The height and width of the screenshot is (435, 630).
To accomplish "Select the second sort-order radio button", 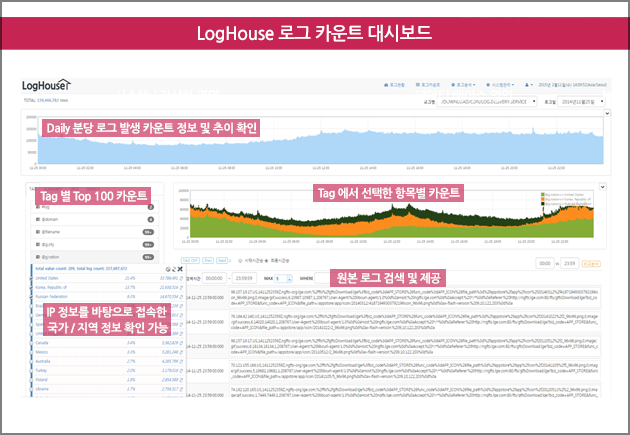I will [x=266, y=261].
